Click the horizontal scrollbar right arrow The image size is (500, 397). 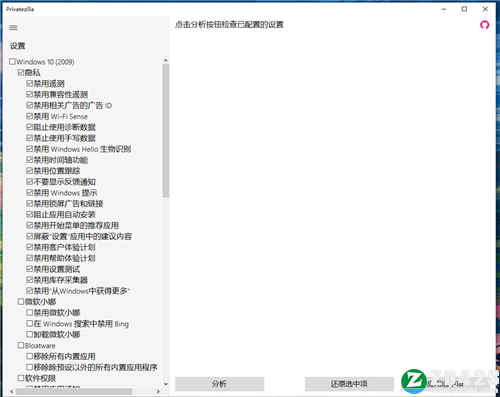[x=158, y=391]
